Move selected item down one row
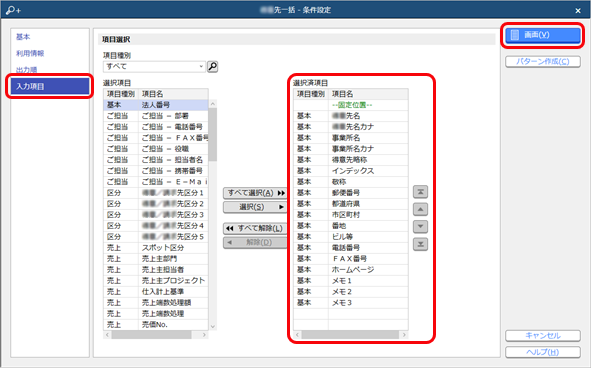The width and height of the screenshot is (591, 368). point(420,227)
